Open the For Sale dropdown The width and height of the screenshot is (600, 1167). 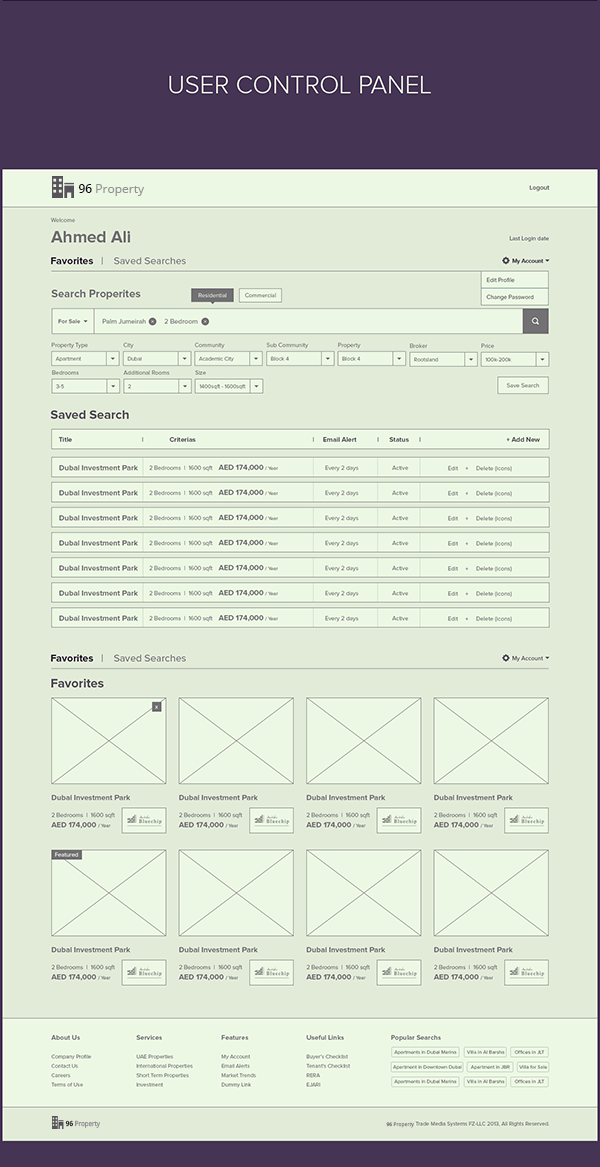coord(72,321)
